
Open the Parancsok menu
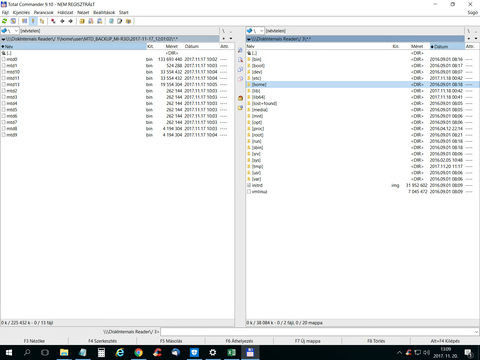pyautogui.click(x=43, y=12)
